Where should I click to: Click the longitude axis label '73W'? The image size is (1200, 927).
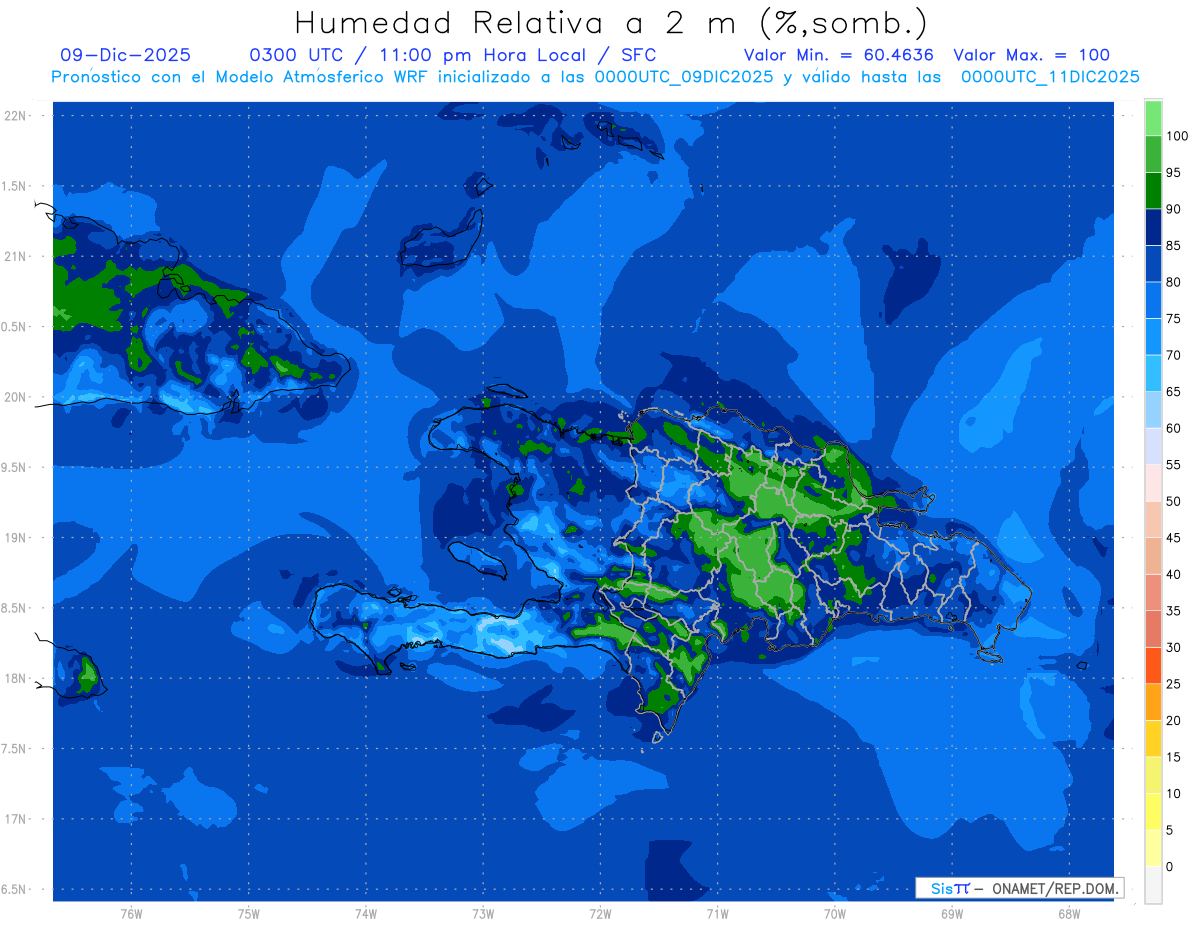483,913
